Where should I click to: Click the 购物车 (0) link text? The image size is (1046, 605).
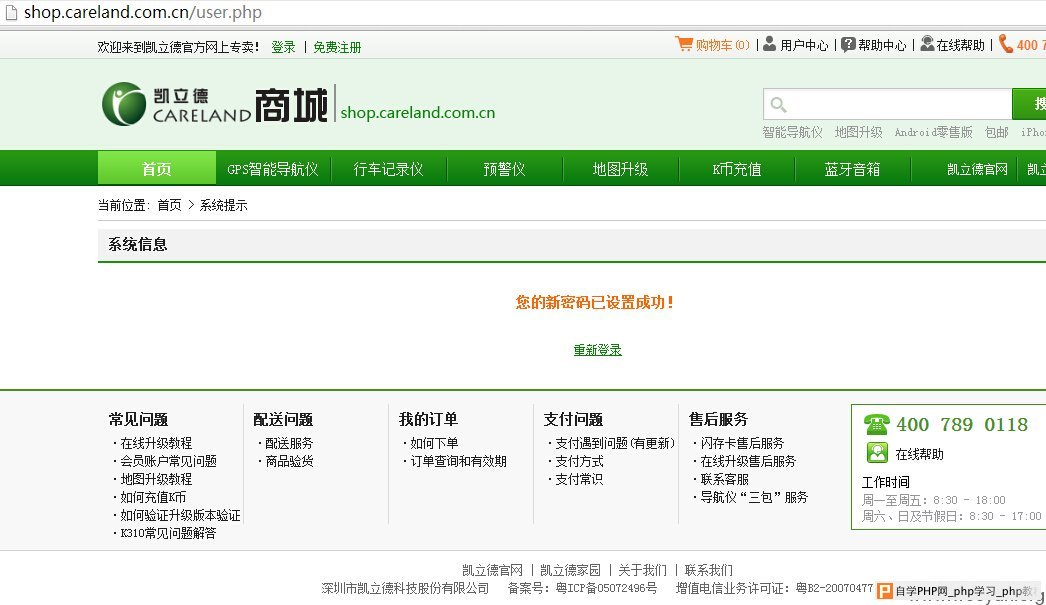click(723, 45)
